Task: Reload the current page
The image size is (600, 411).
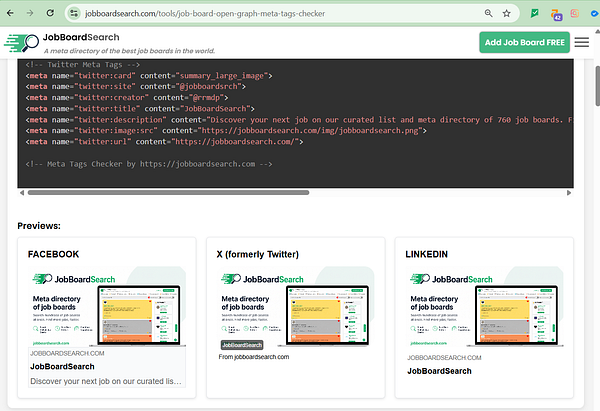Action: tap(50, 13)
